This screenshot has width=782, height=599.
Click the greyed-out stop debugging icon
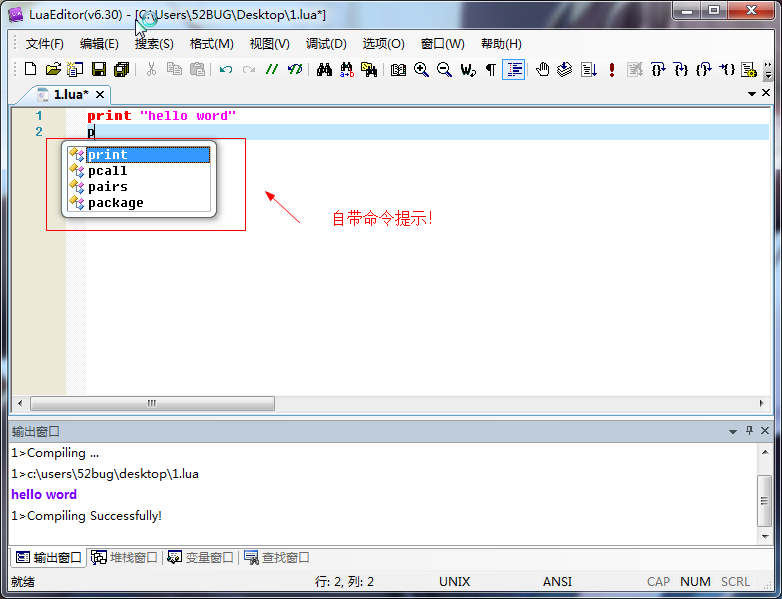pos(635,69)
